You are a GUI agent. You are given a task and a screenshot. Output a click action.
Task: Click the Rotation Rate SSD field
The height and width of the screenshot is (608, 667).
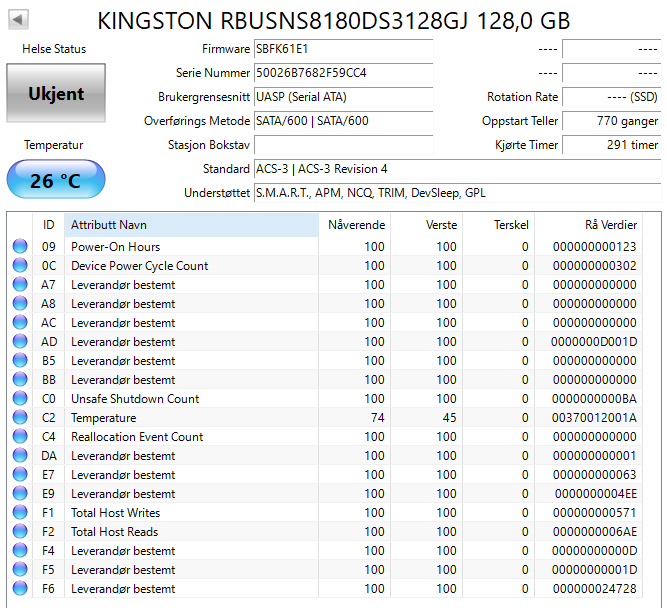(611, 97)
